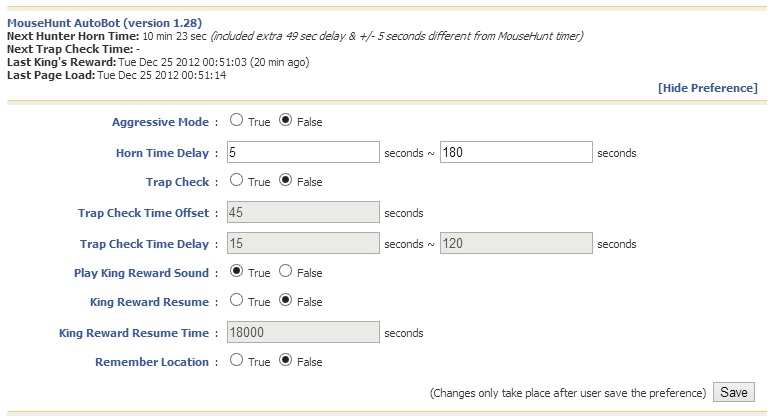Enable Trap Check True option

click(236, 181)
